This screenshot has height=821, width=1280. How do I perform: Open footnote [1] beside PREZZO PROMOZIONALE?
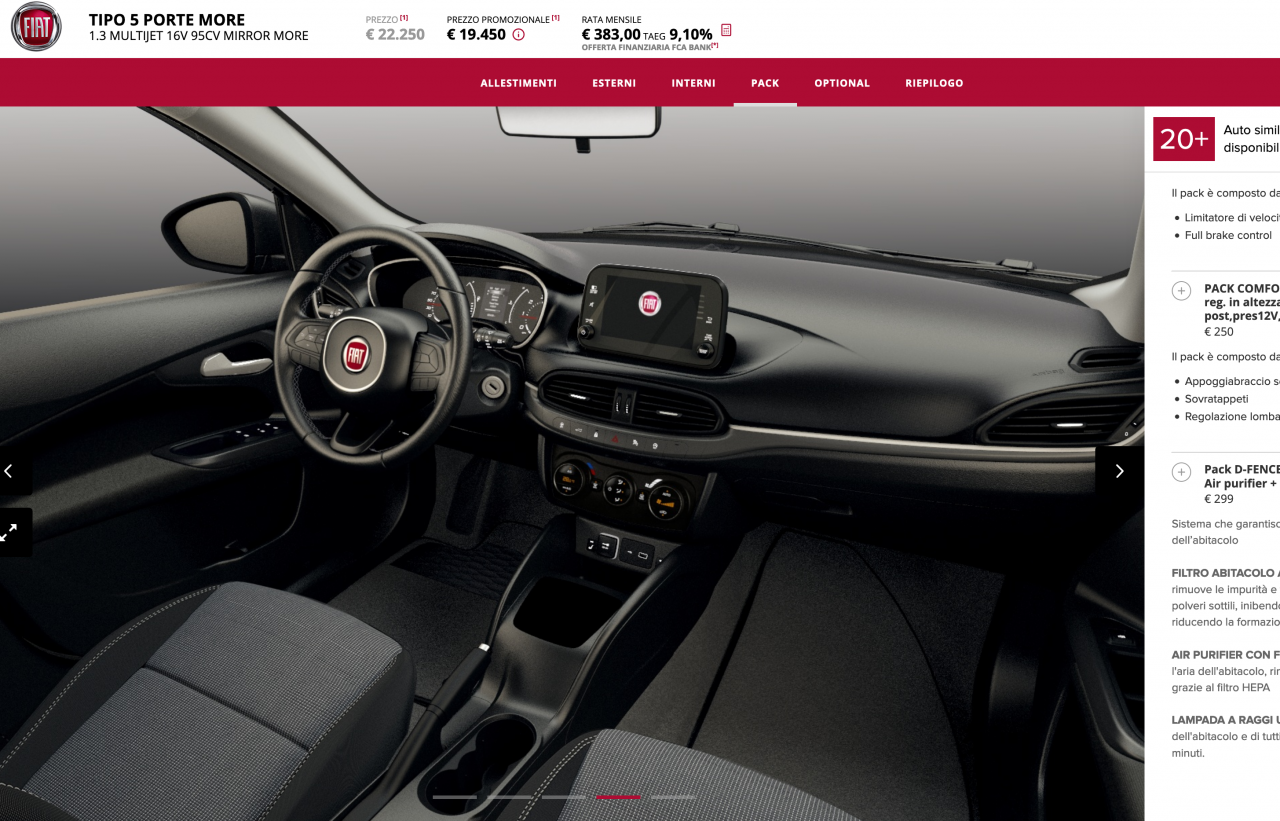tap(555, 18)
